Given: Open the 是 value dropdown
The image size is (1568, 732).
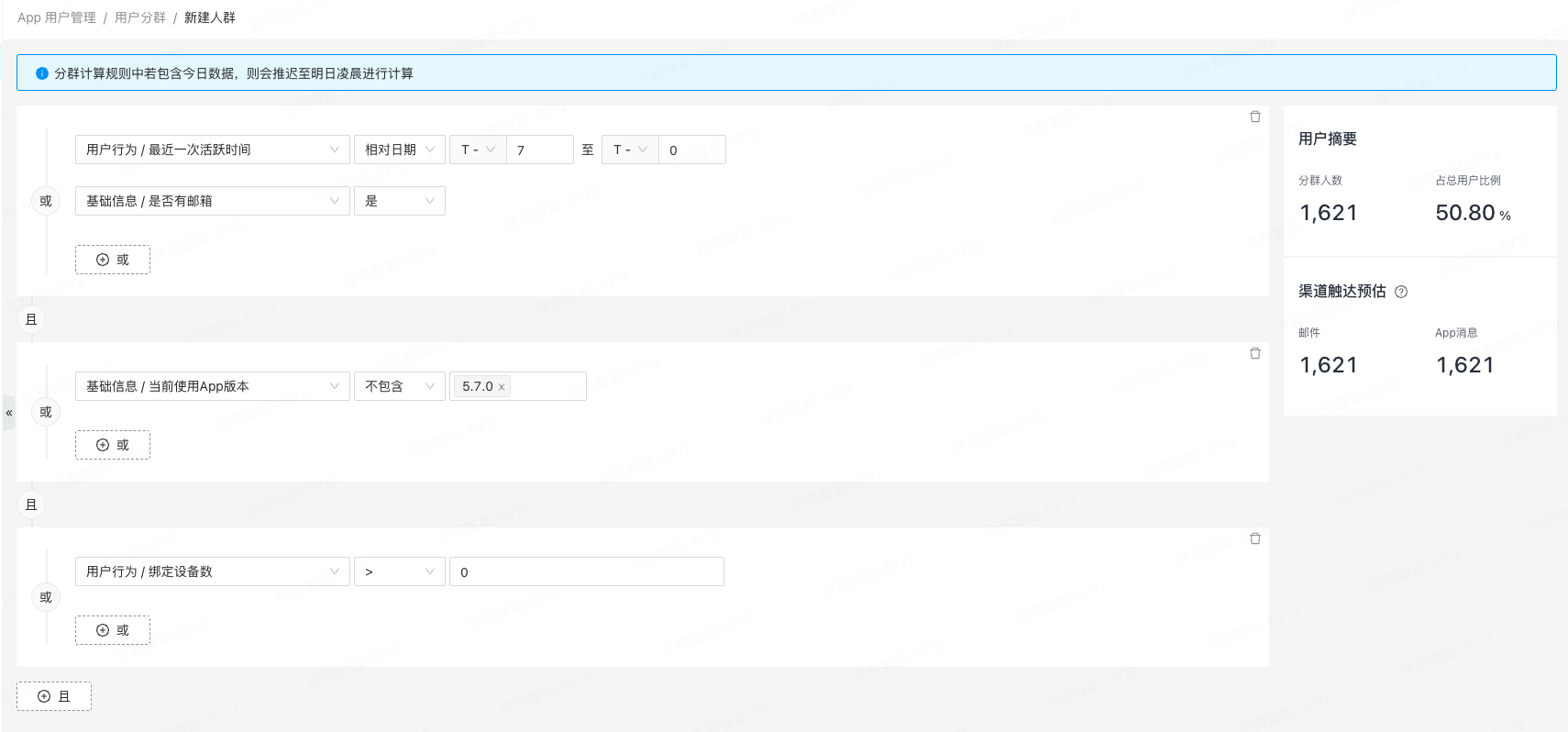Looking at the screenshot, I should (x=400, y=201).
